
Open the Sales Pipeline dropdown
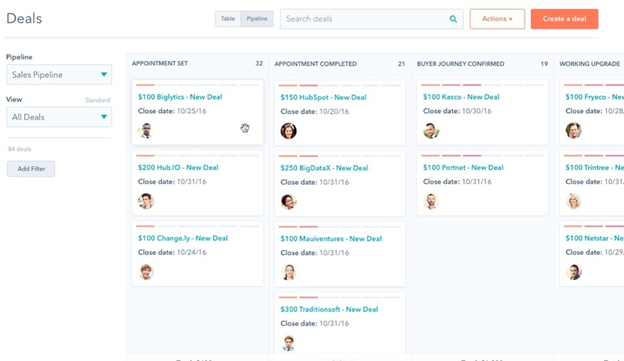pyautogui.click(x=59, y=74)
